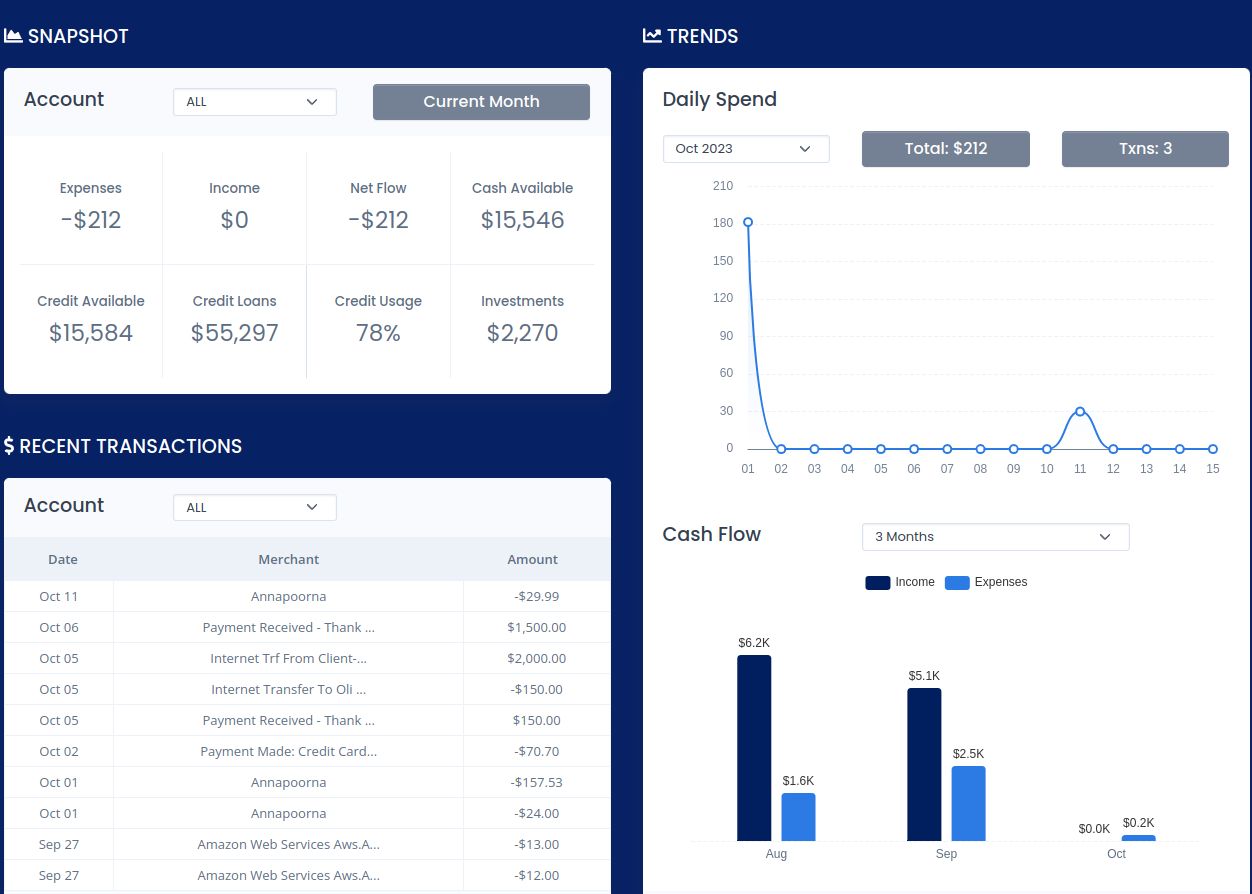Viewport: 1252px width, 894px height.
Task: Click the Trends line-chart icon
Action: [652, 36]
